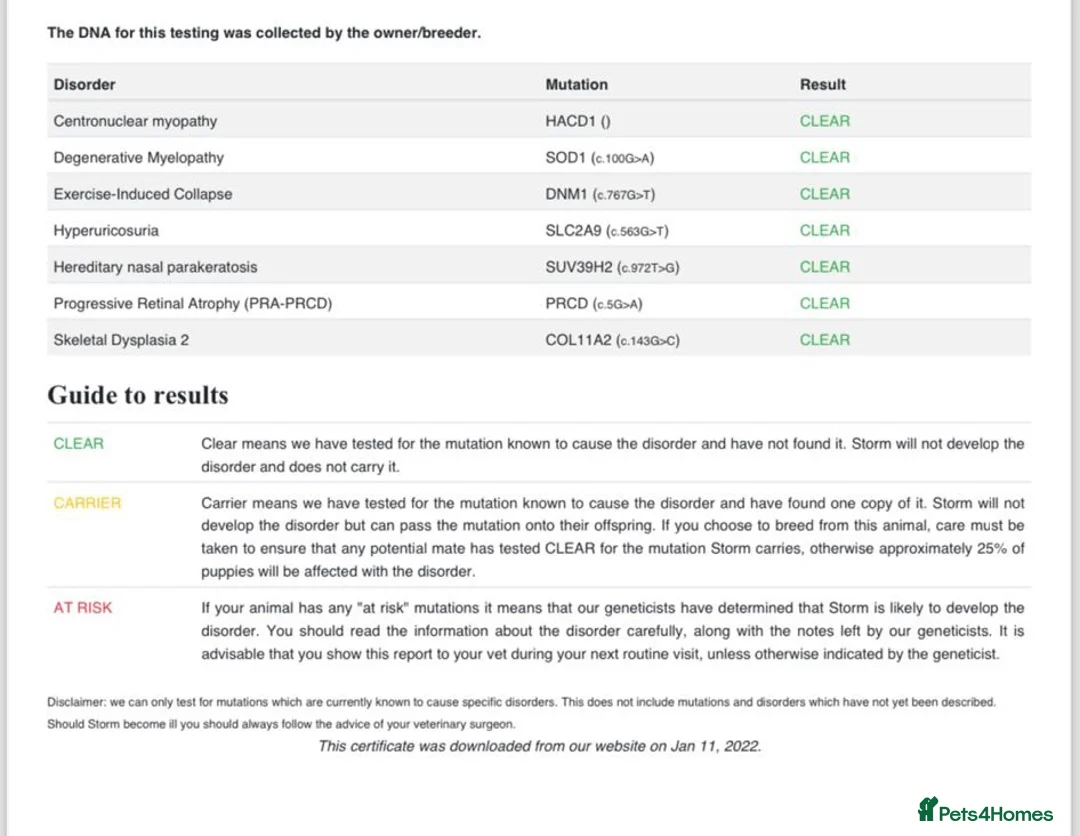Click the Disclaimer text paragraph
The height and width of the screenshot is (836, 1080).
[x=521, y=712]
